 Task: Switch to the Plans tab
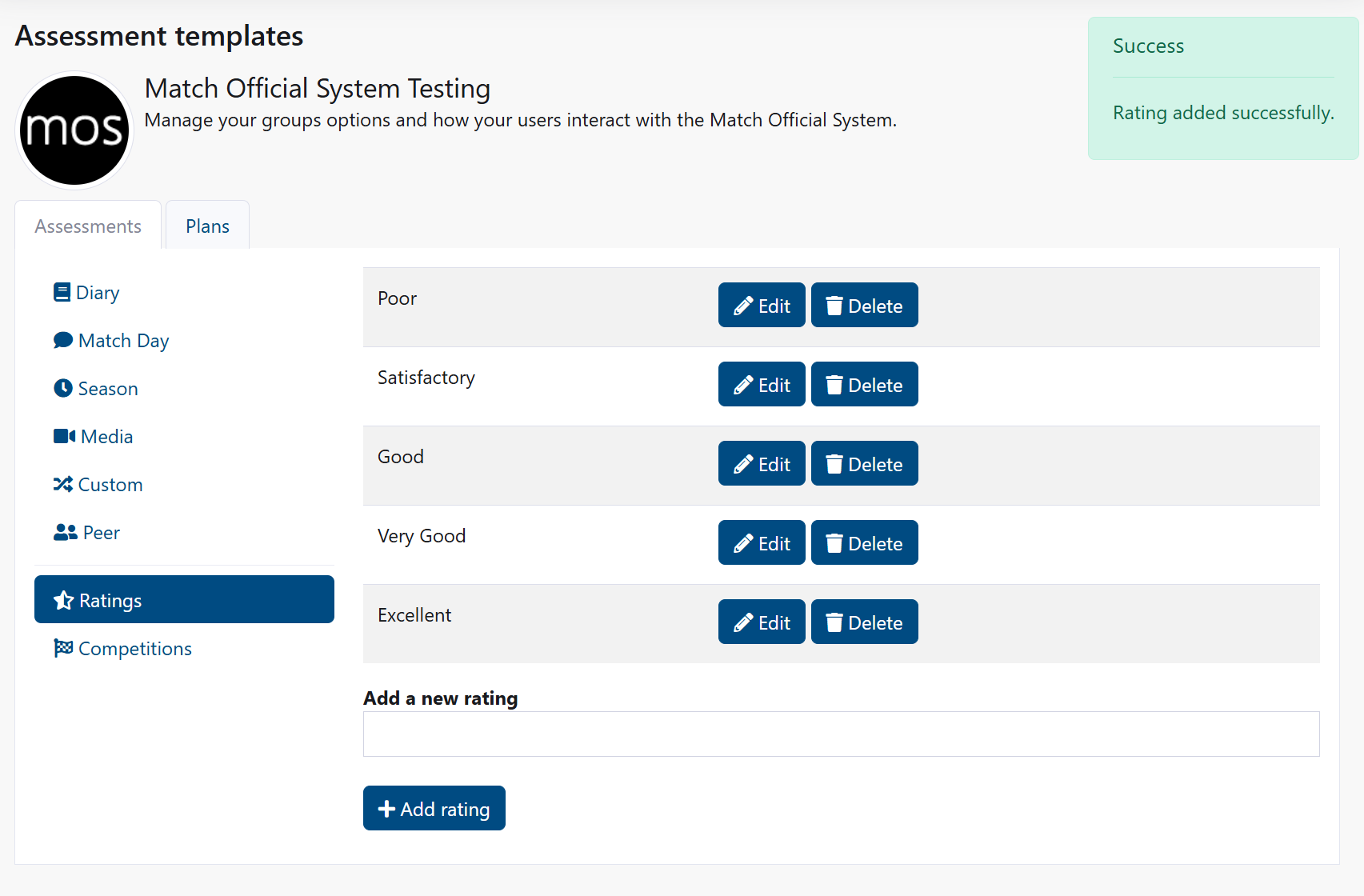click(206, 226)
